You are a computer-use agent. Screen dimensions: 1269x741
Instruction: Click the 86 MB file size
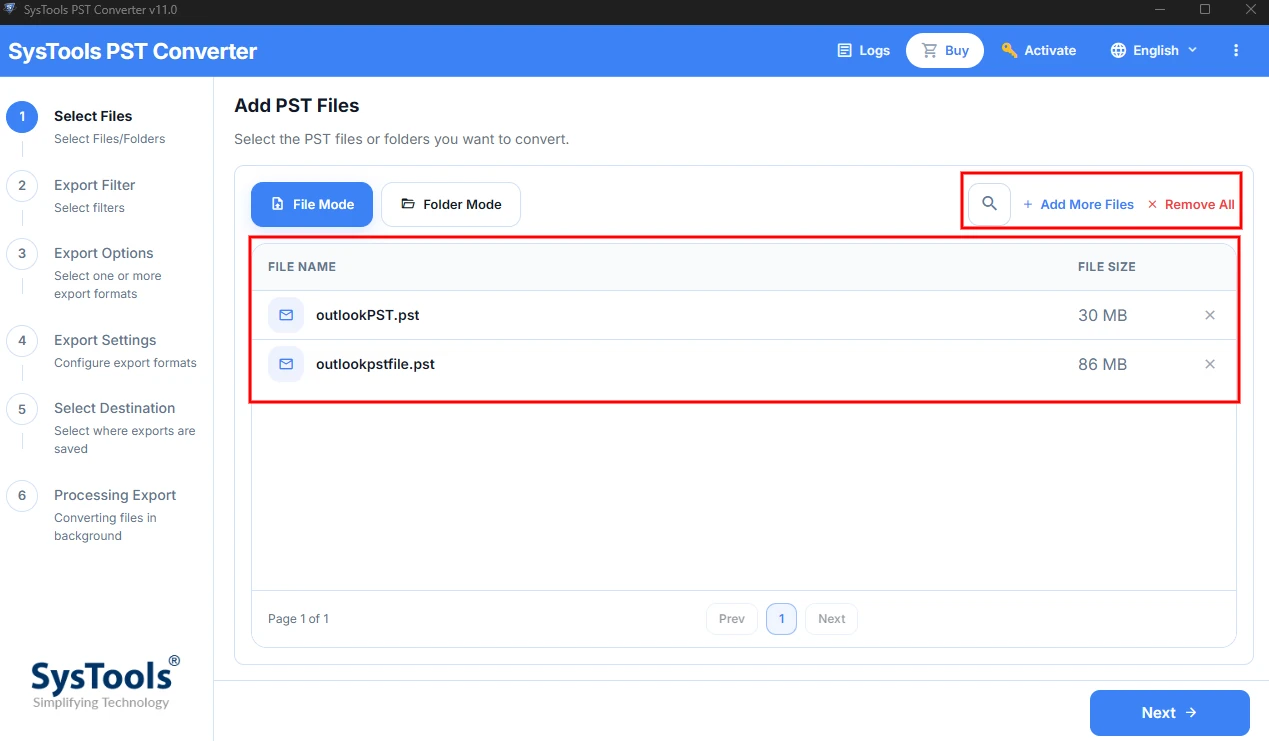click(x=1102, y=364)
